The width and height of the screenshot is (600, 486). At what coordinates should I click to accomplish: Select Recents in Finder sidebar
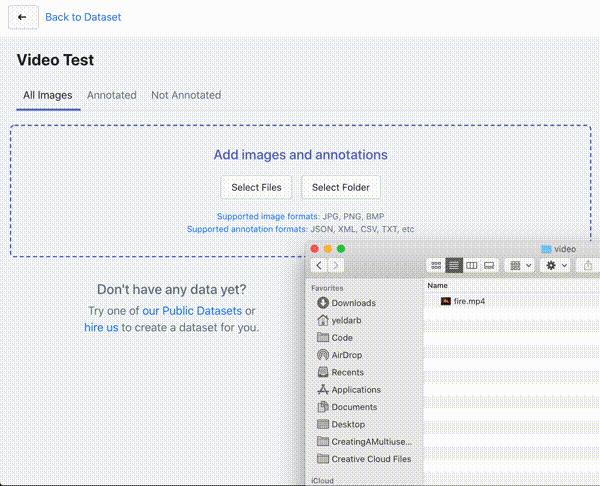pyautogui.click(x=341, y=372)
